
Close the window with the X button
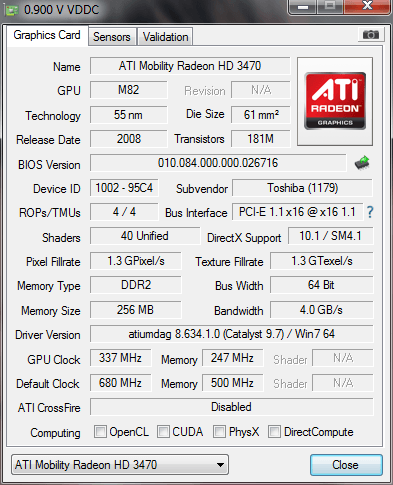[367, 6]
